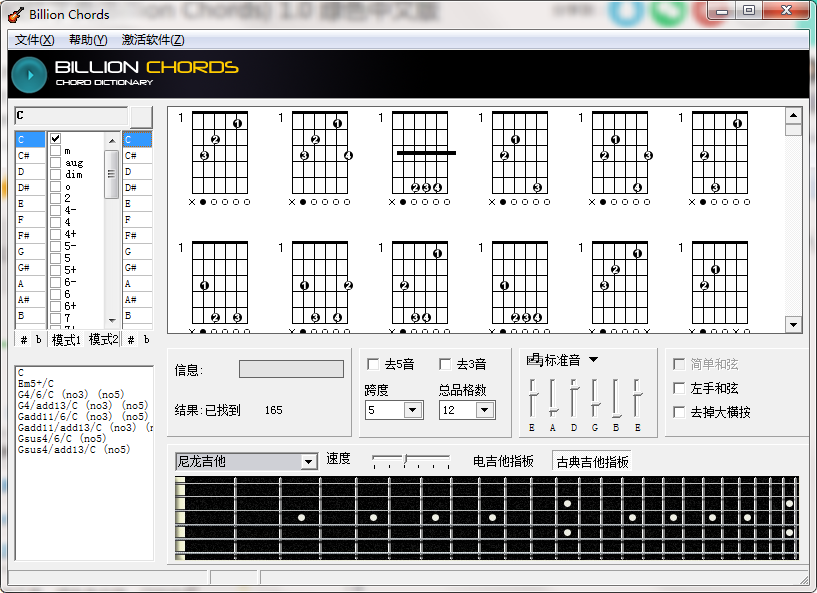Click the round play button in header
Image resolution: width=817 pixels, height=593 pixels.
pos(29,75)
